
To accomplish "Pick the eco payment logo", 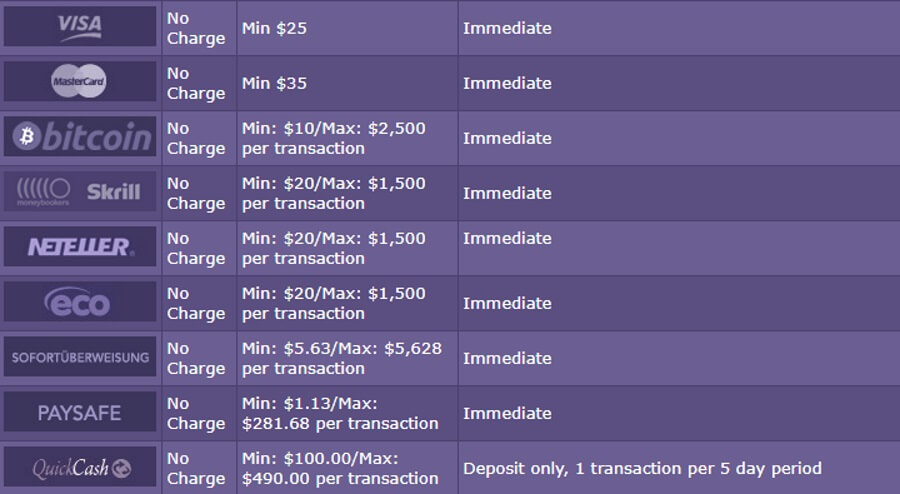I will coord(80,302).
